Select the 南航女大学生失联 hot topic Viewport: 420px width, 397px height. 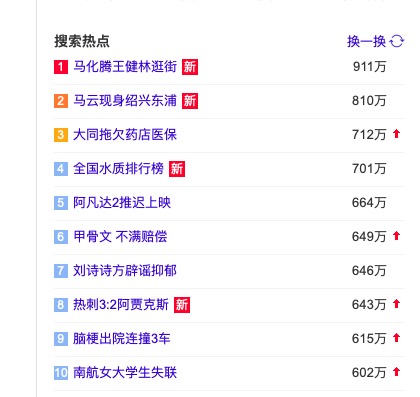pos(125,373)
